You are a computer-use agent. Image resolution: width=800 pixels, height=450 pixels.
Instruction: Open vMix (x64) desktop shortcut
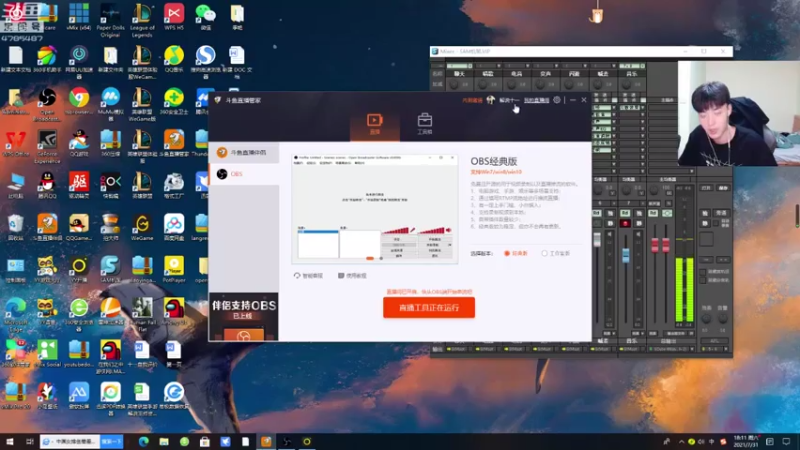[x=79, y=17]
